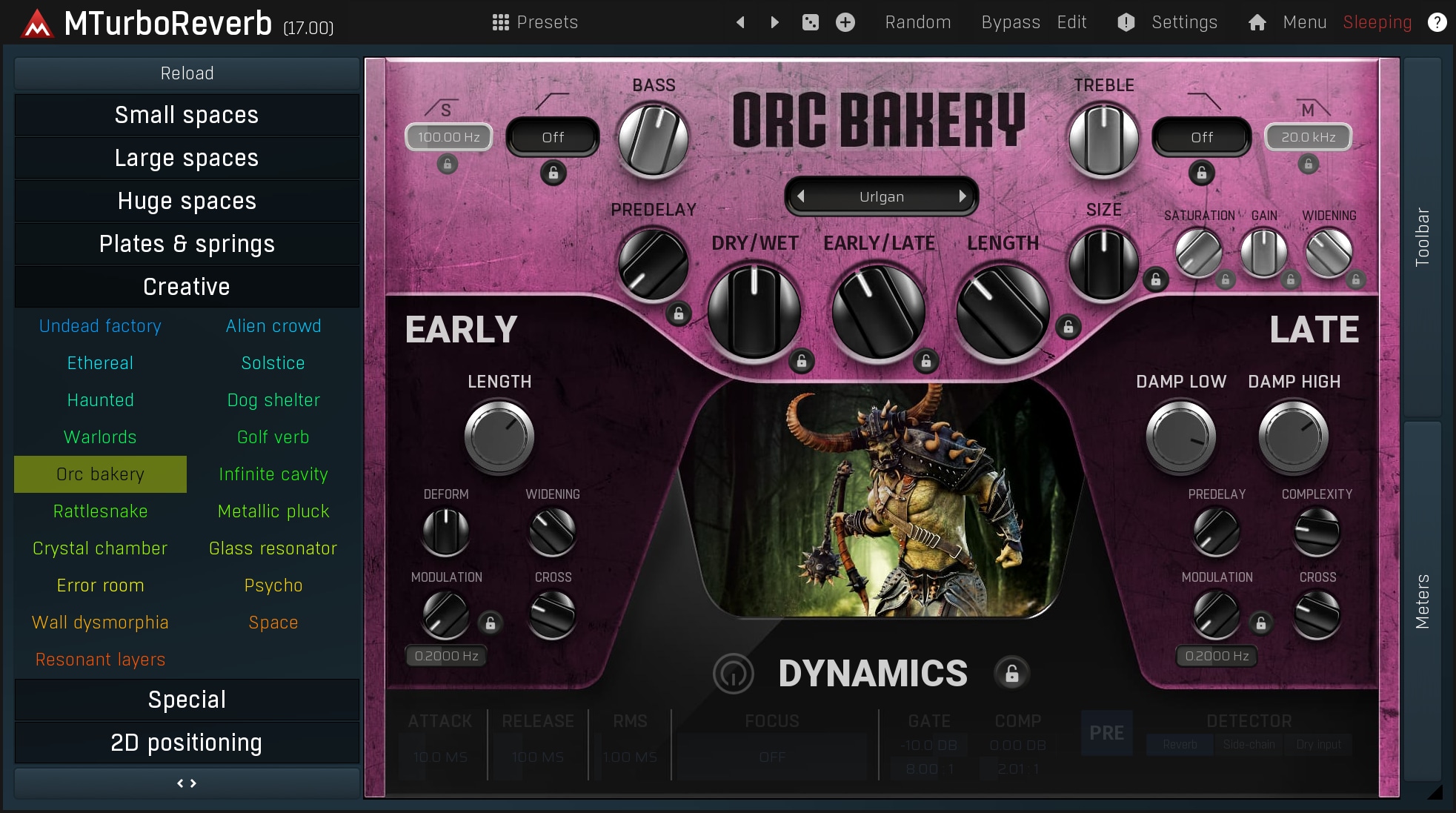Image resolution: width=1456 pixels, height=813 pixels.
Task: Click the Dynamics power button icon
Action: click(733, 674)
